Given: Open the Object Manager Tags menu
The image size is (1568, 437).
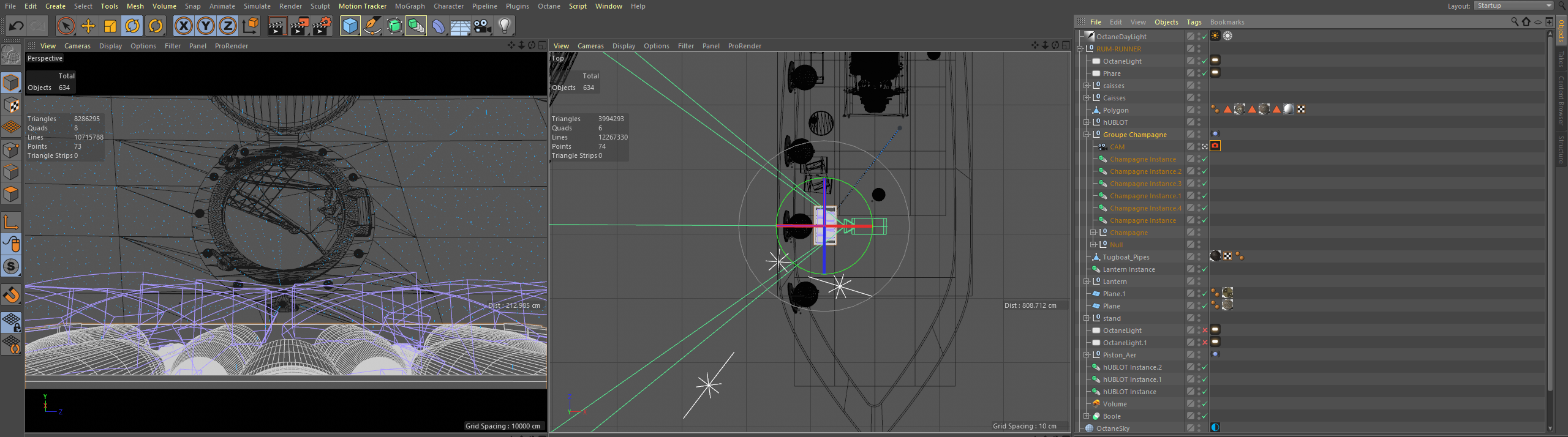Looking at the screenshot, I should (x=1194, y=22).
